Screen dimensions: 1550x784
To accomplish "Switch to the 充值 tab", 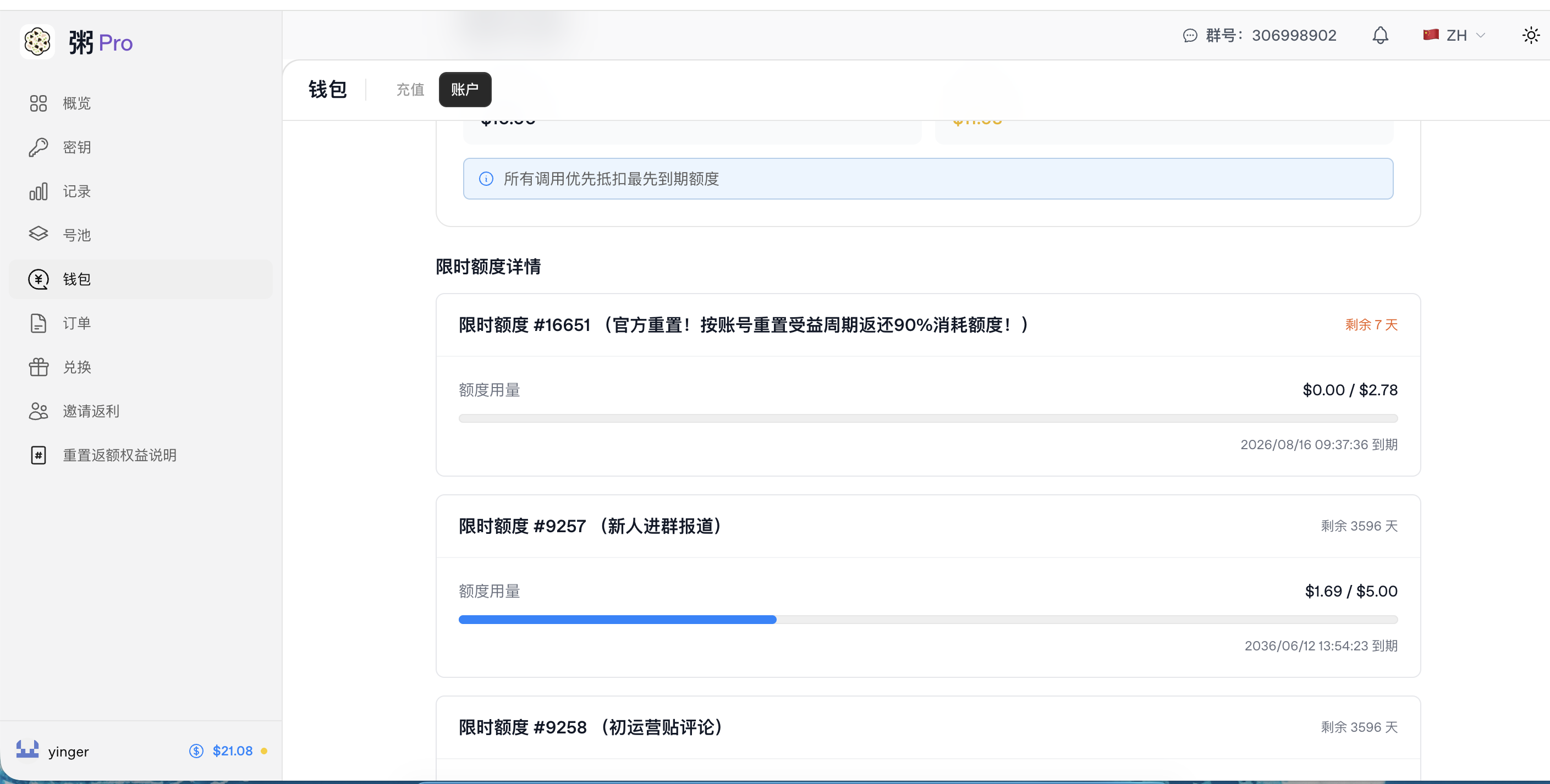I will coord(410,90).
